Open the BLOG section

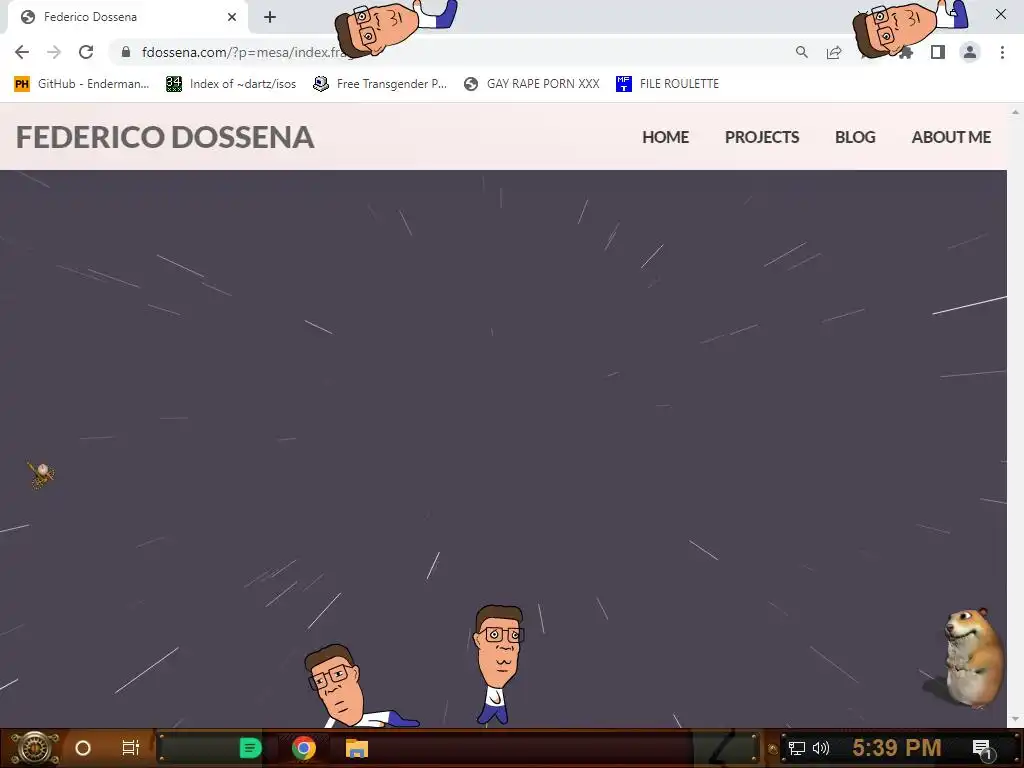coord(855,137)
